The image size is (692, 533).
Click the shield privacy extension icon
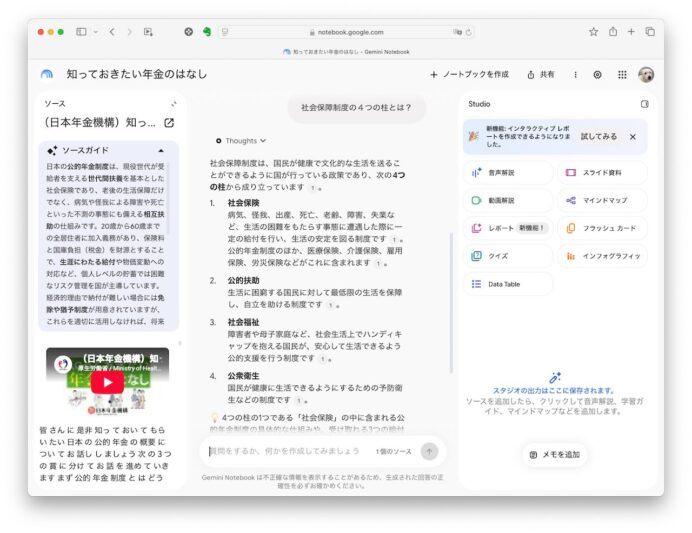point(188,32)
